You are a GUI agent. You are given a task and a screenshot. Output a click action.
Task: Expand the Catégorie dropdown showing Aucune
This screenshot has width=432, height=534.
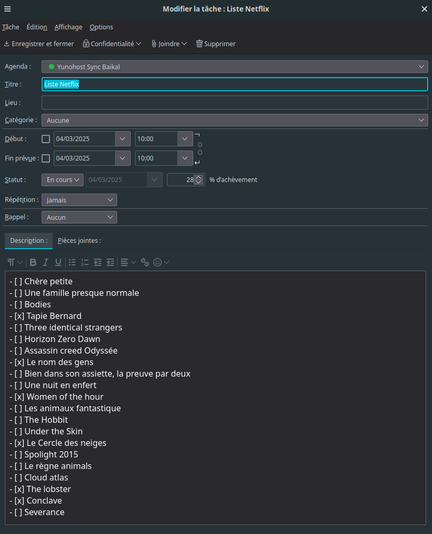click(234, 120)
